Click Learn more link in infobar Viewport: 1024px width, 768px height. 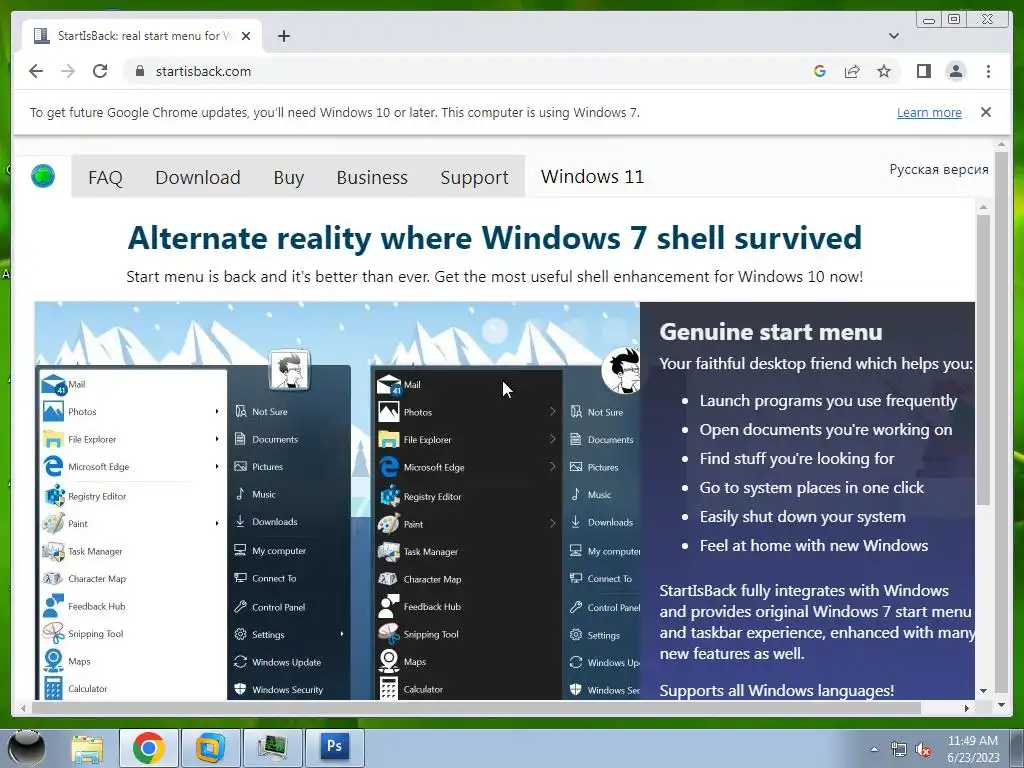coord(929,112)
